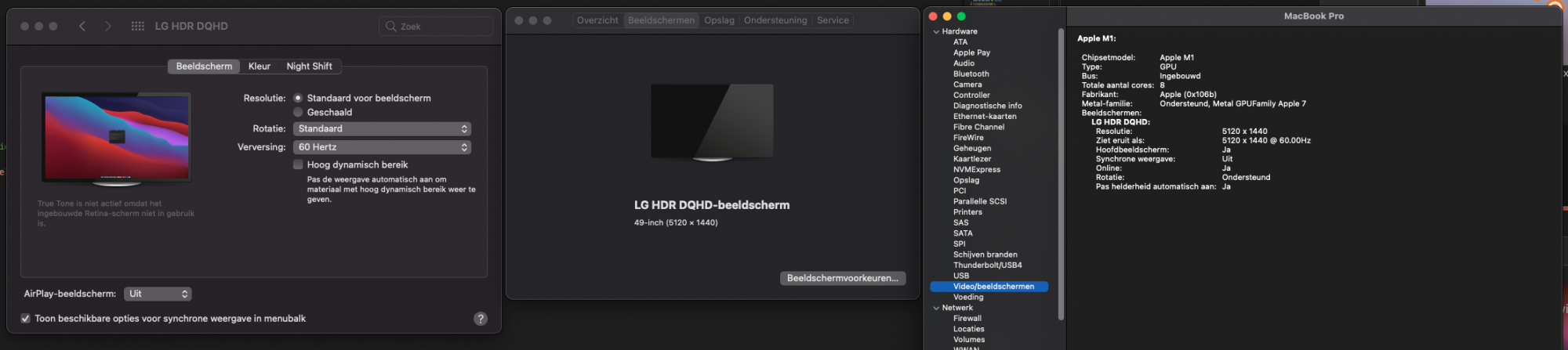
Task: Choose the Geschaald resolution option
Action: pyautogui.click(x=298, y=112)
